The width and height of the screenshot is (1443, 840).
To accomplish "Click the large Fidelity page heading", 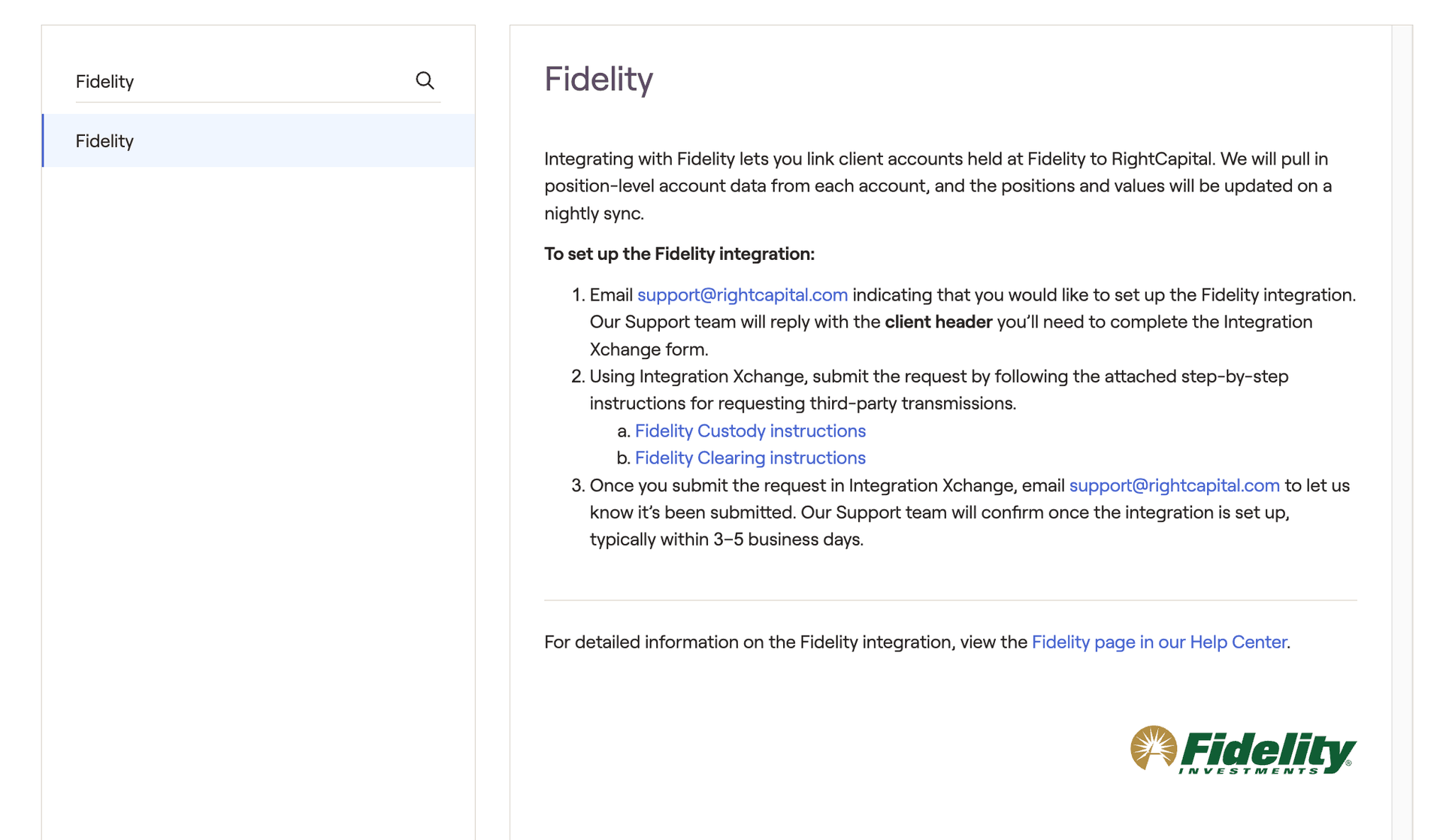I will (x=598, y=79).
